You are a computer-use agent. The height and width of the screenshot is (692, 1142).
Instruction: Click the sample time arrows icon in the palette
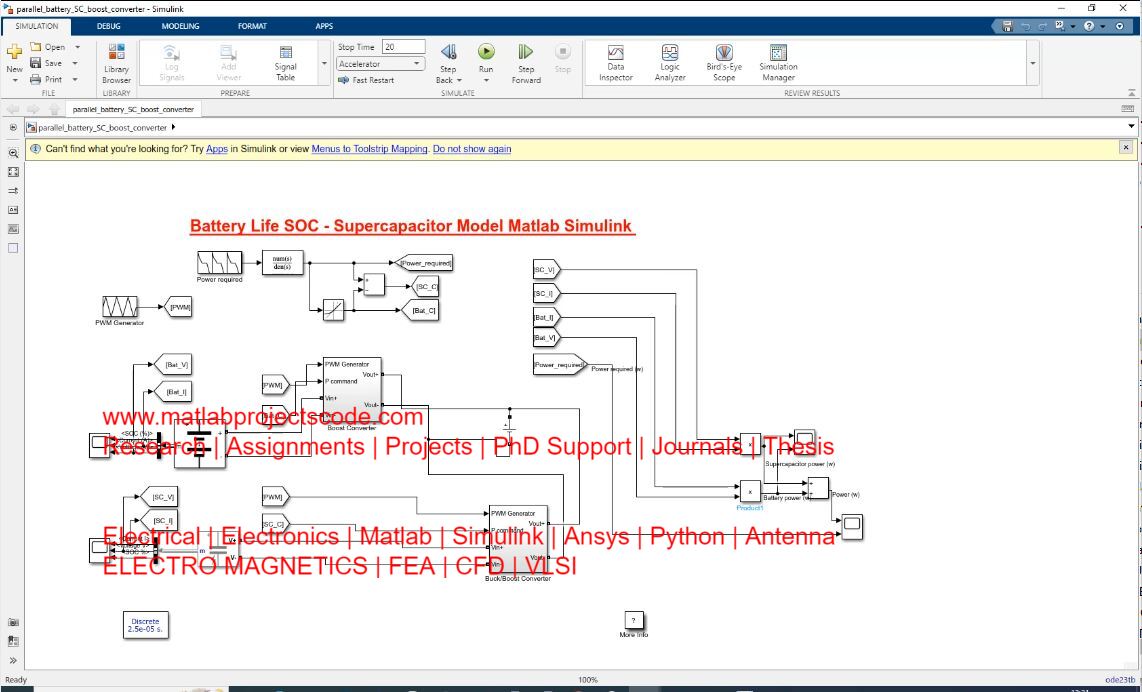click(13, 191)
